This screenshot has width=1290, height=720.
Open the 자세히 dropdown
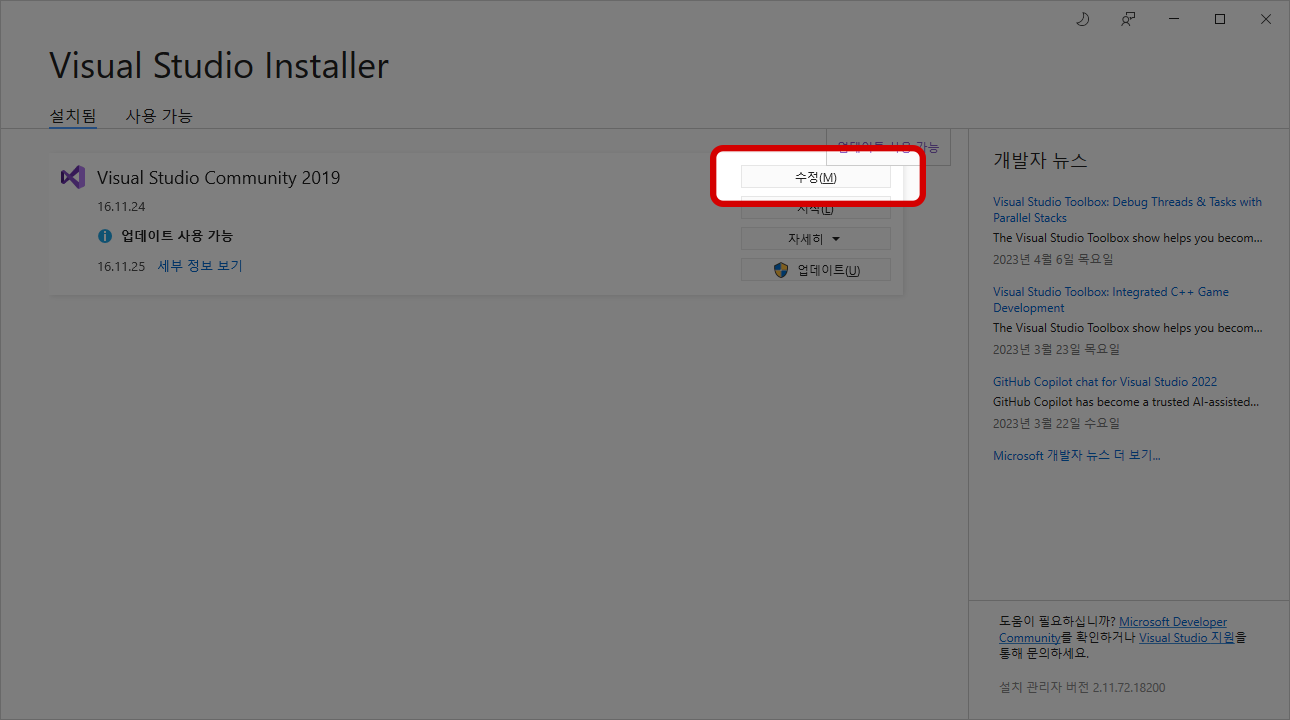tap(815, 239)
